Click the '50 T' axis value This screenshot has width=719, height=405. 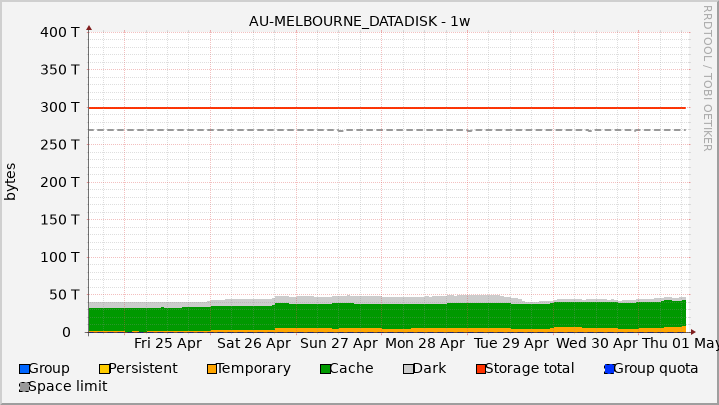click(64, 295)
